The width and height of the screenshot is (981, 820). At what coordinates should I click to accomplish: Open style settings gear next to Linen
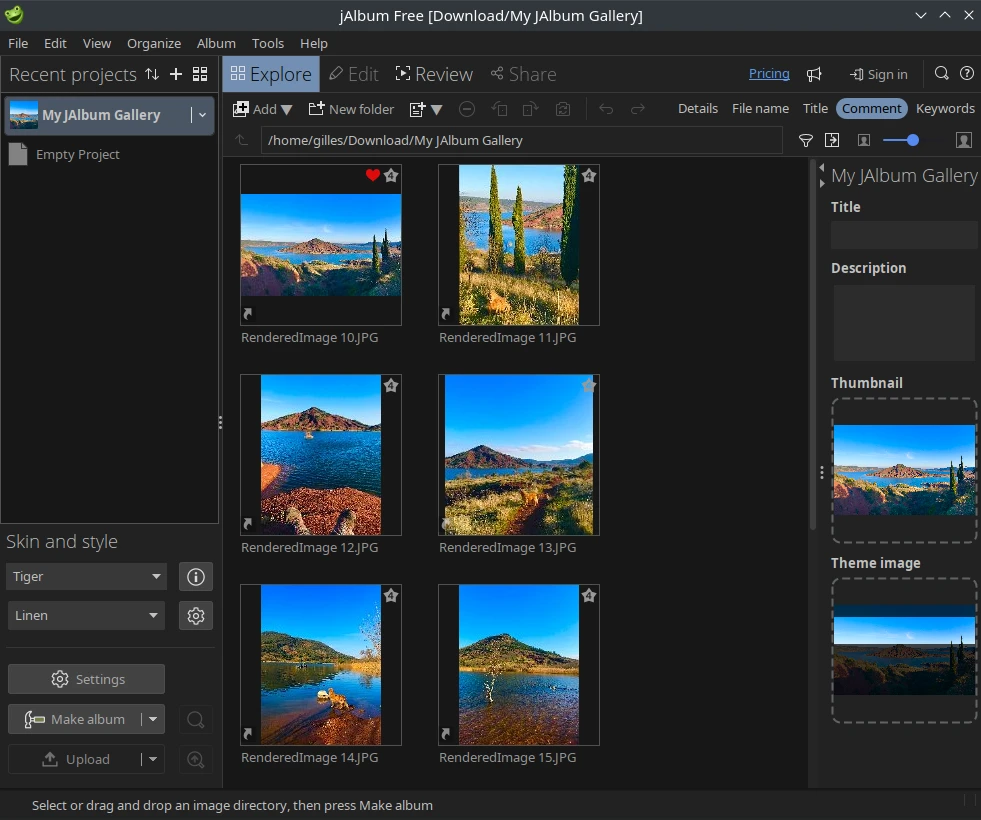(196, 616)
